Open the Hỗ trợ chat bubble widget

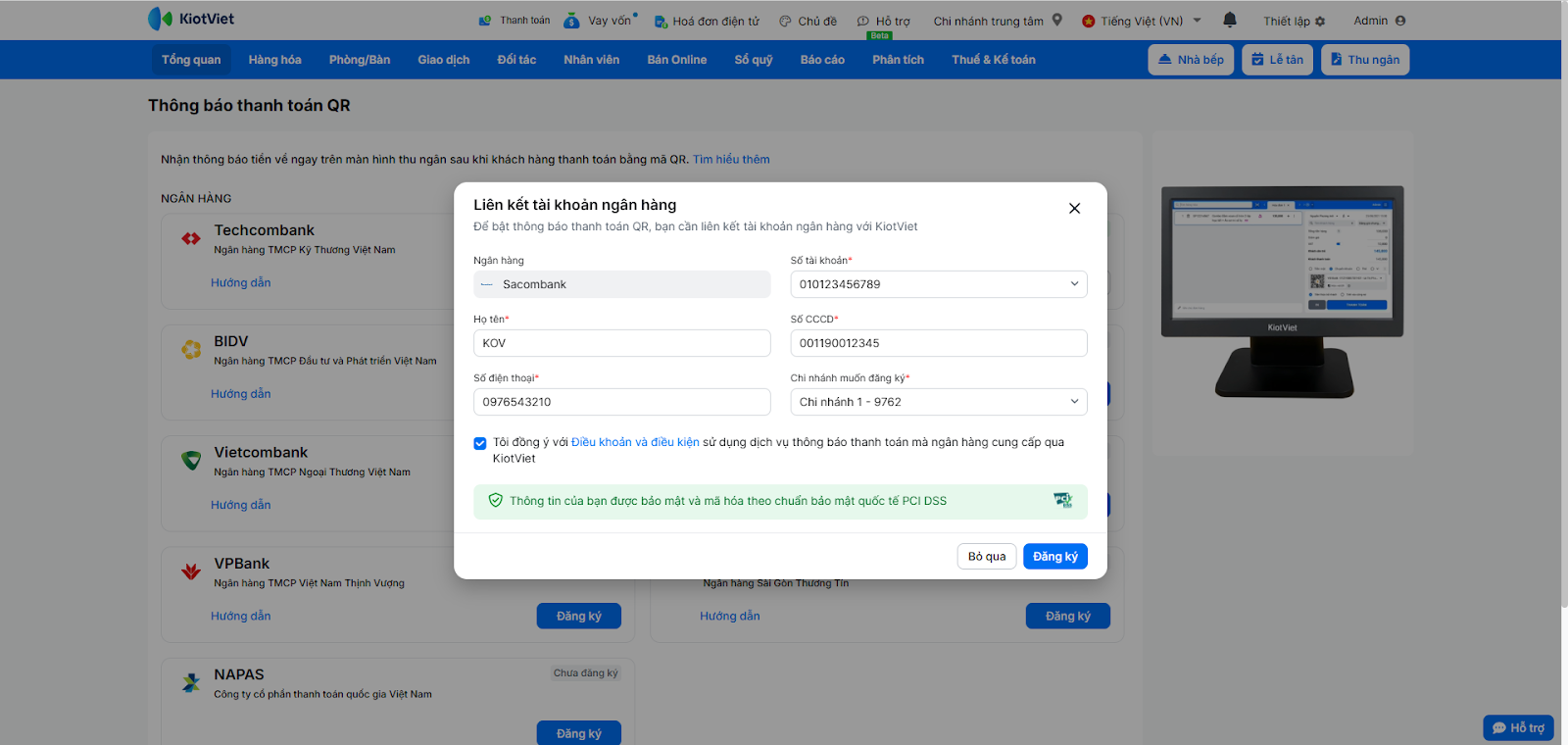click(x=1518, y=727)
